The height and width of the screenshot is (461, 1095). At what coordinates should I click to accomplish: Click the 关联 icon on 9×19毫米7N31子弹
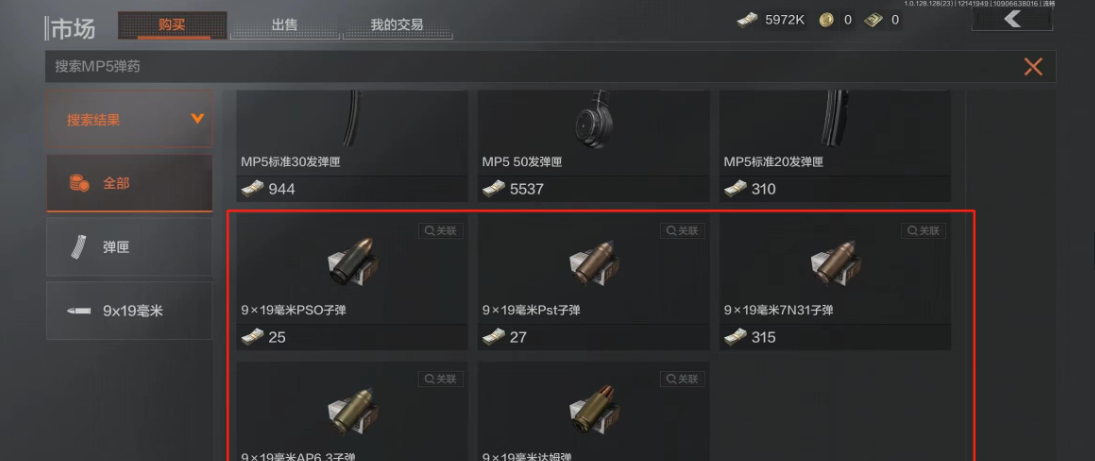923,231
